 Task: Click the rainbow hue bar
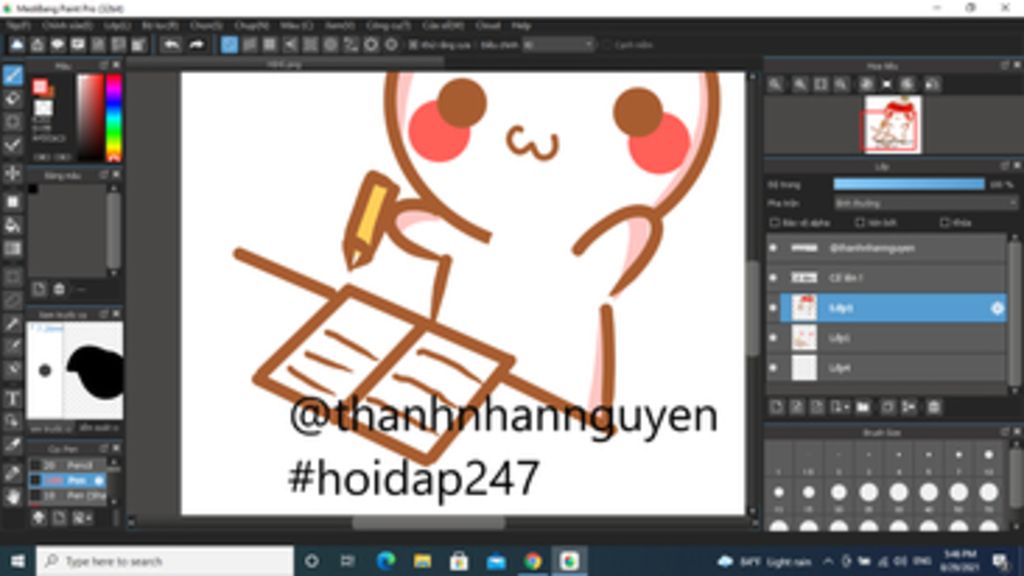114,118
